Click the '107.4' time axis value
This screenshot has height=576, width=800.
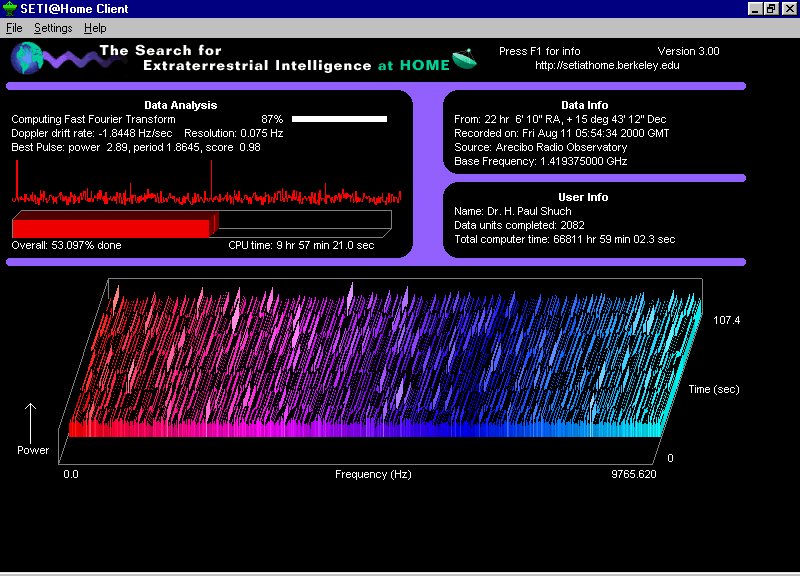click(727, 320)
